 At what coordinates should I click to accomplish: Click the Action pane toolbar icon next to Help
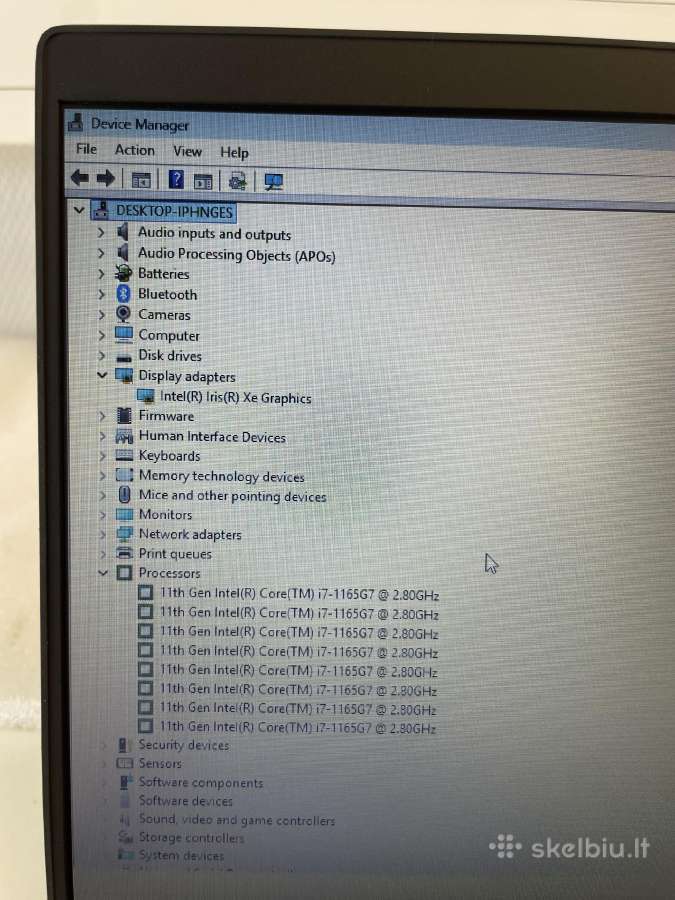click(203, 181)
